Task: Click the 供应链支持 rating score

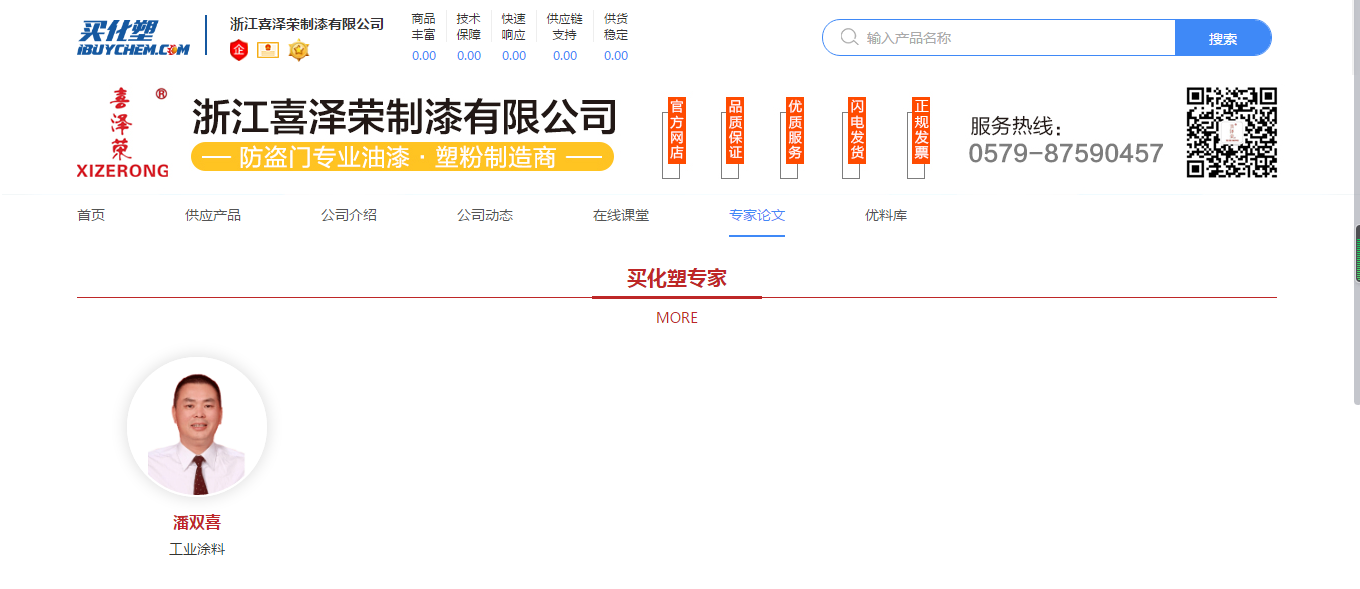Action: 565,56
